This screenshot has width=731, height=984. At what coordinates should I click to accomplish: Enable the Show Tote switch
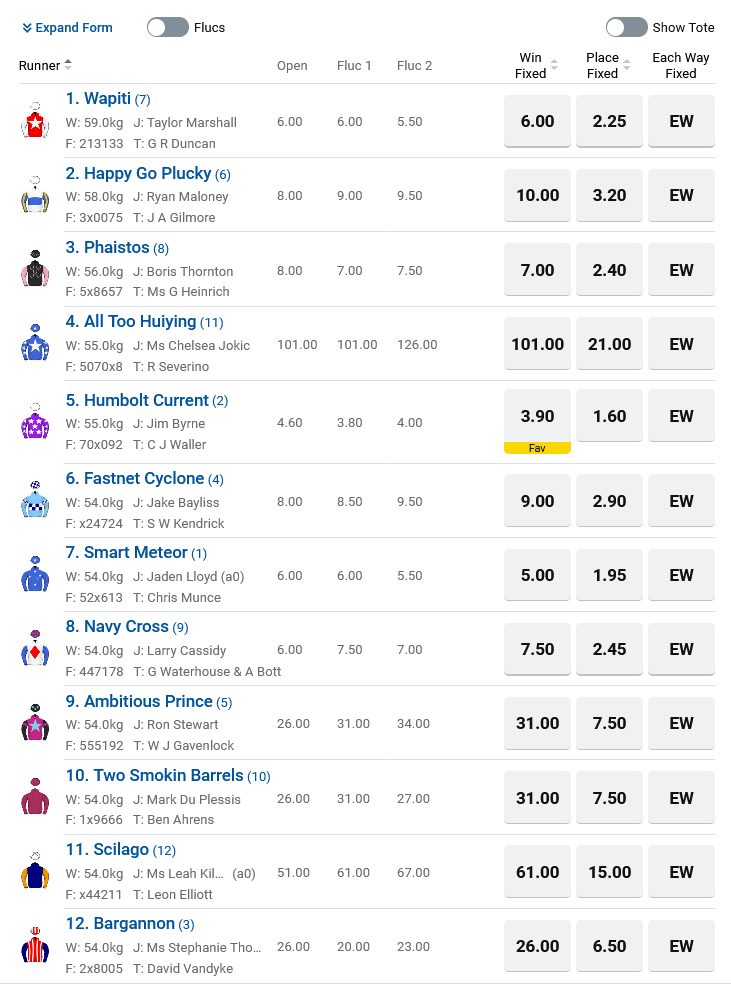coord(626,27)
